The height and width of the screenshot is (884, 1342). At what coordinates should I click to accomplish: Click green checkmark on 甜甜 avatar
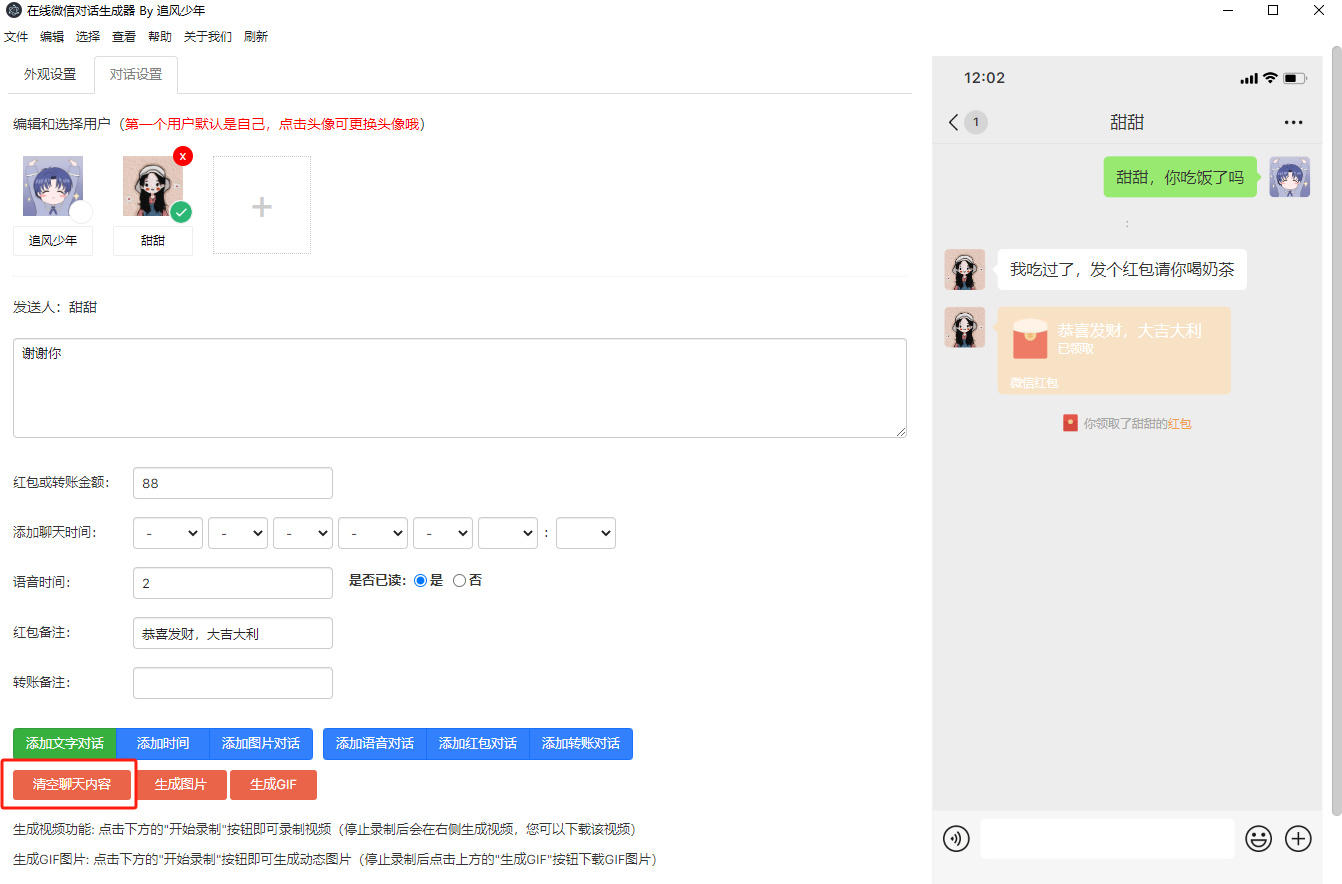point(181,212)
